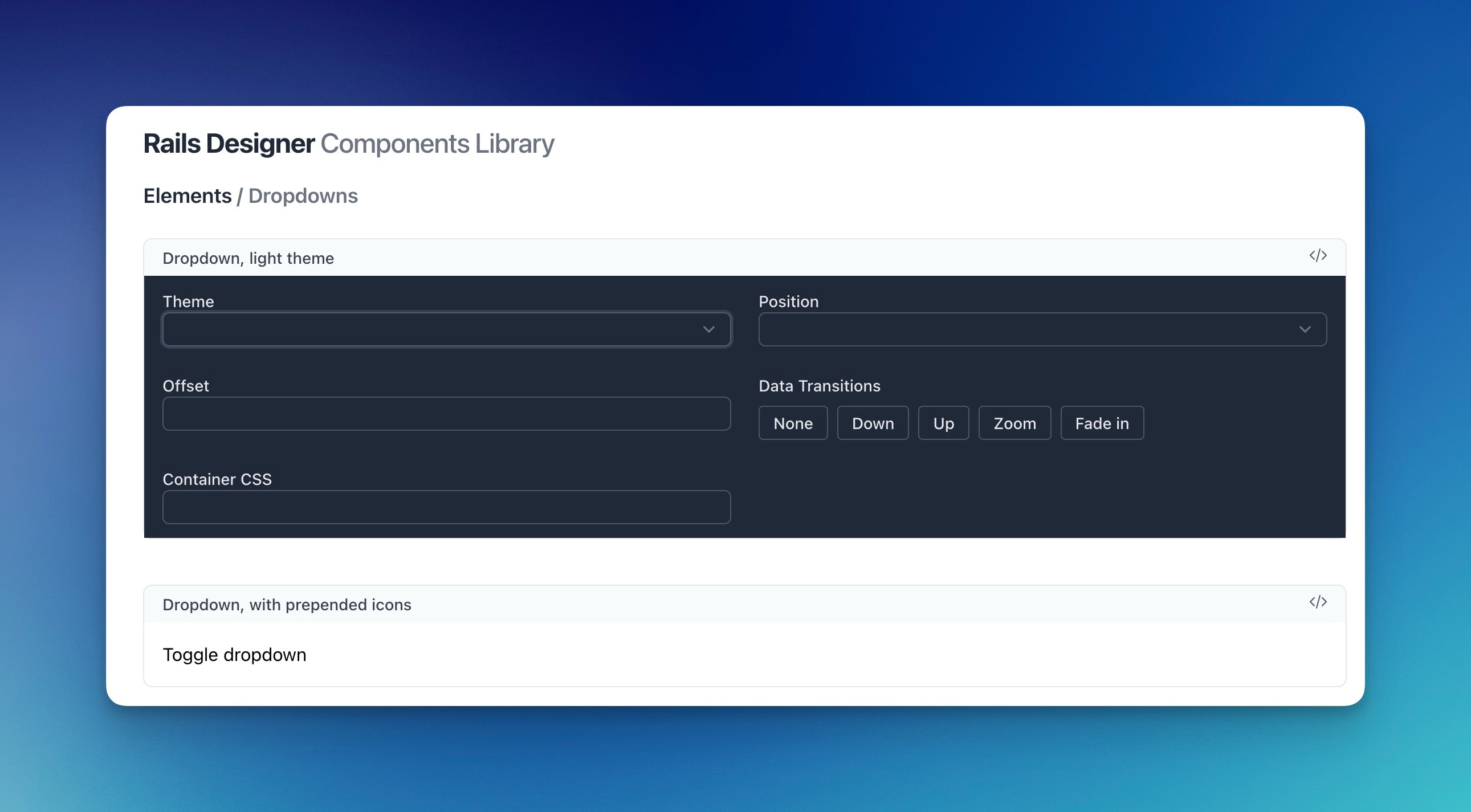Select the Fade in transition

point(1102,423)
